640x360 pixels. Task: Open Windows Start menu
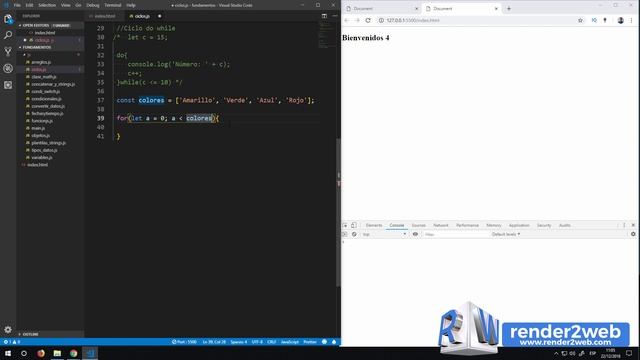(8, 353)
